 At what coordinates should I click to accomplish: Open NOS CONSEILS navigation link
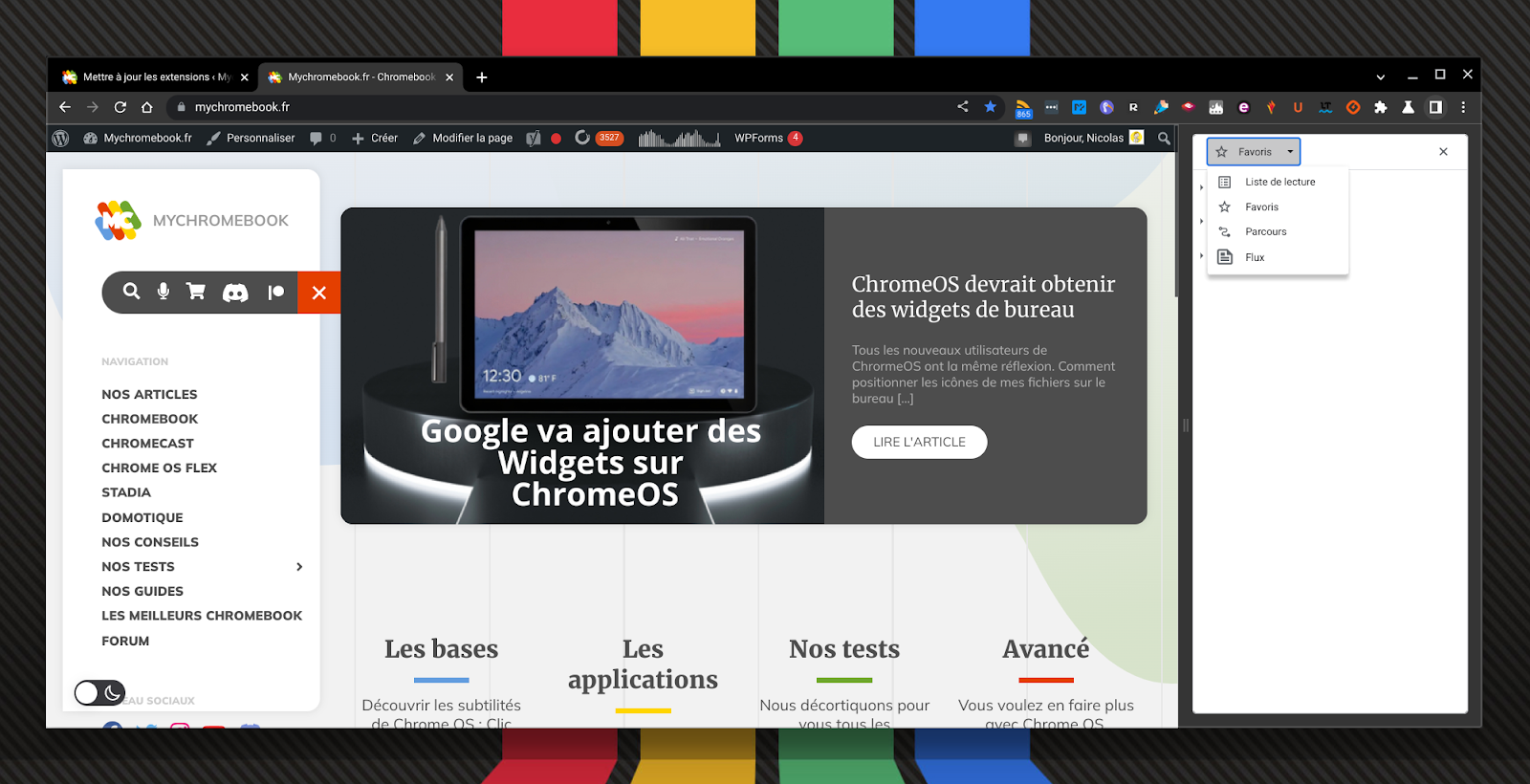pos(150,542)
